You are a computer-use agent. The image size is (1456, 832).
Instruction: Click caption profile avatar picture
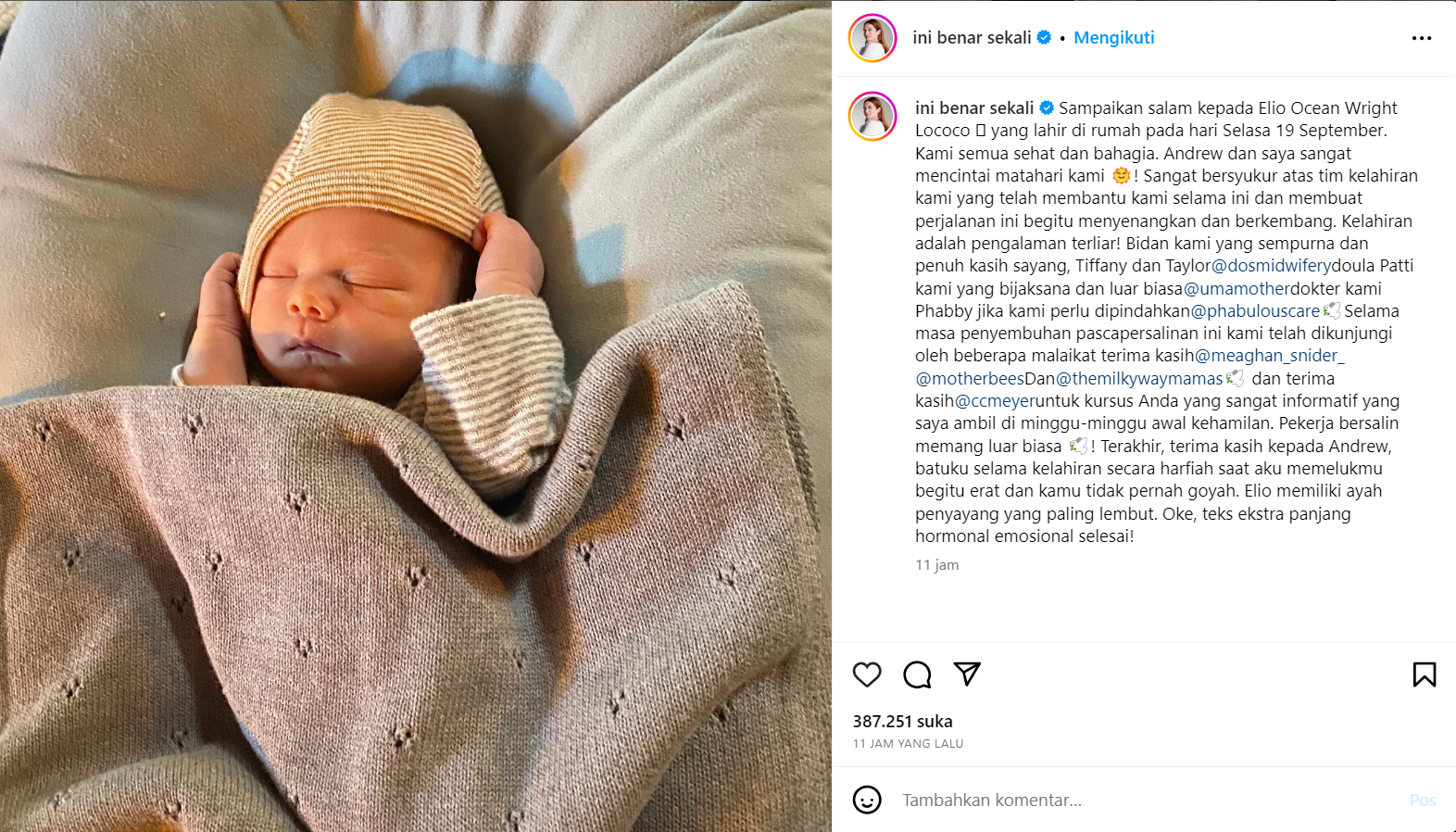coord(872,117)
